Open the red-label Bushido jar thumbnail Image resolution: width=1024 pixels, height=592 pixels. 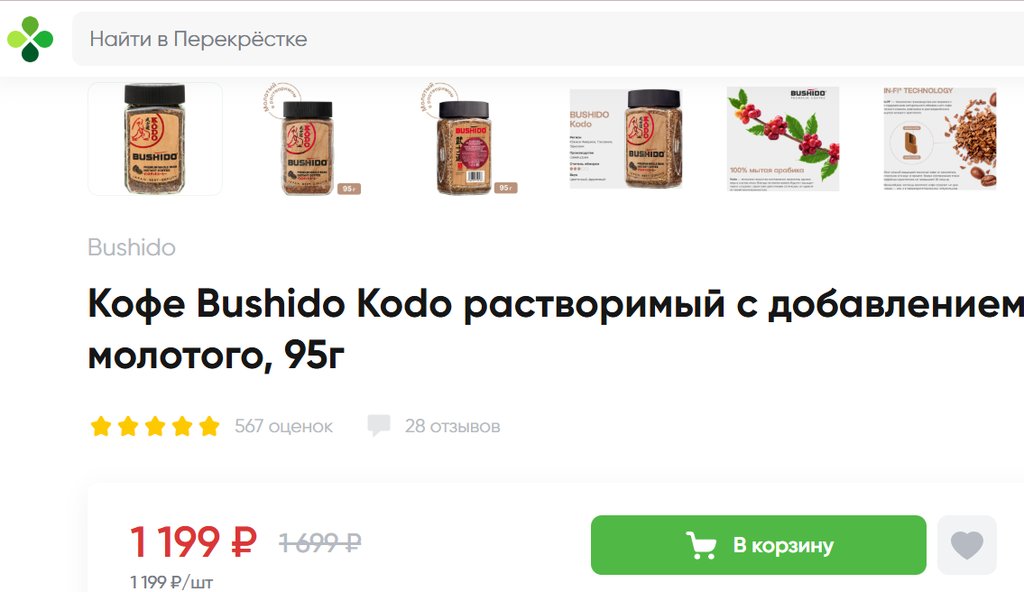(468, 139)
